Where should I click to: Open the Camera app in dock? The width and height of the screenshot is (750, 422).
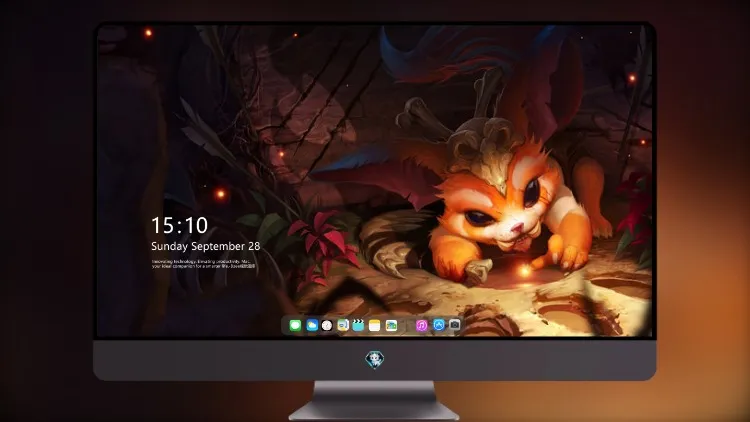pyautogui.click(x=454, y=325)
